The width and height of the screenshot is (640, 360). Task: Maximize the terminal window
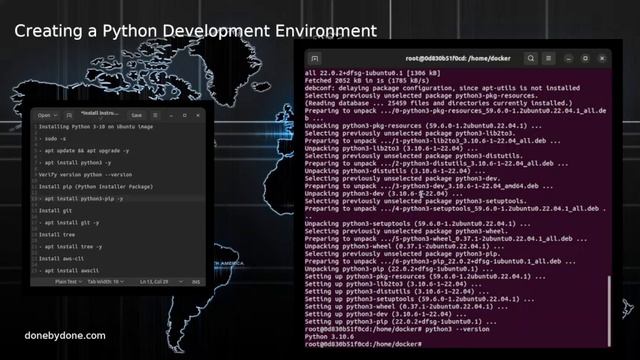point(585,59)
